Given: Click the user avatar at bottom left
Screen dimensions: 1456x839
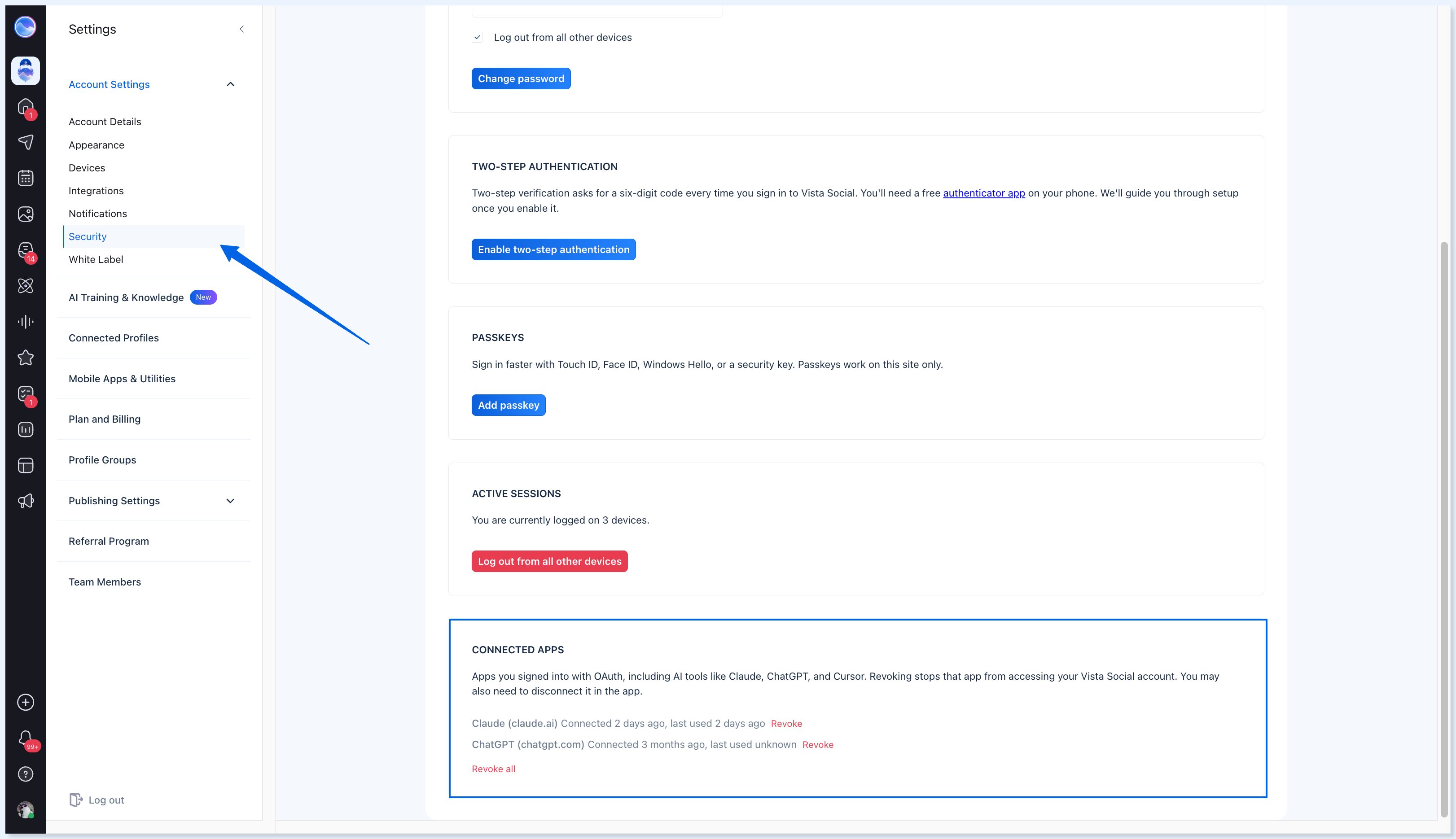Looking at the screenshot, I should tap(26, 810).
